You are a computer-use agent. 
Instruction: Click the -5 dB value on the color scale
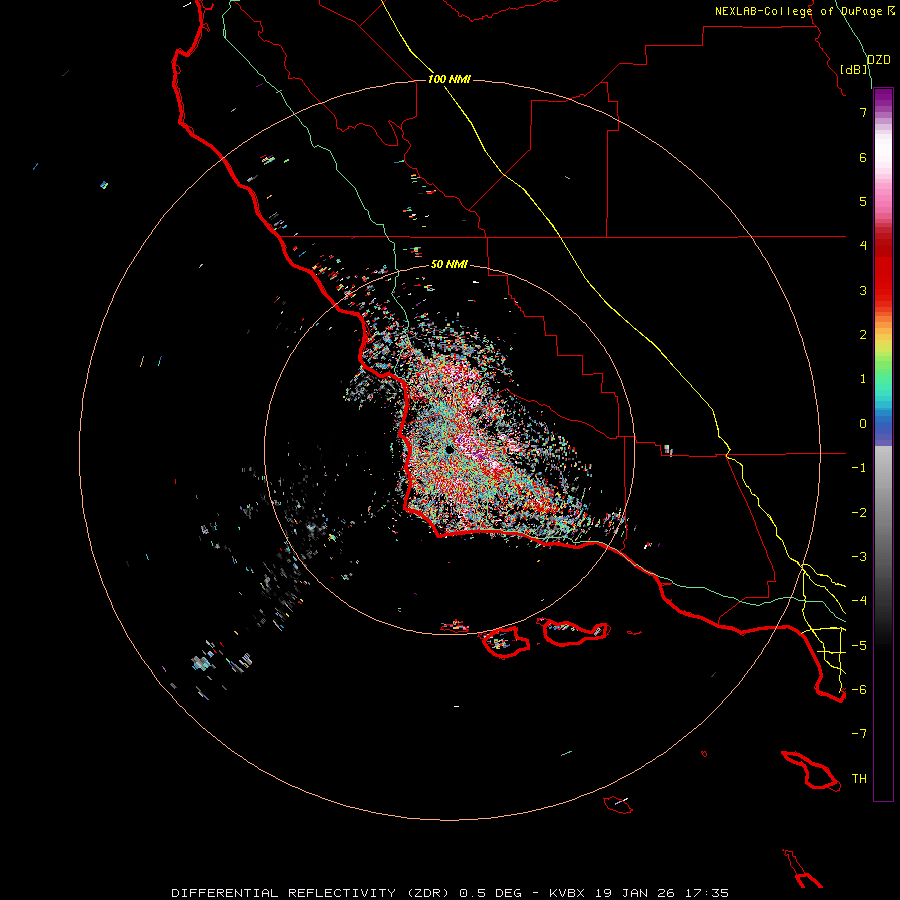pos(859,646)
